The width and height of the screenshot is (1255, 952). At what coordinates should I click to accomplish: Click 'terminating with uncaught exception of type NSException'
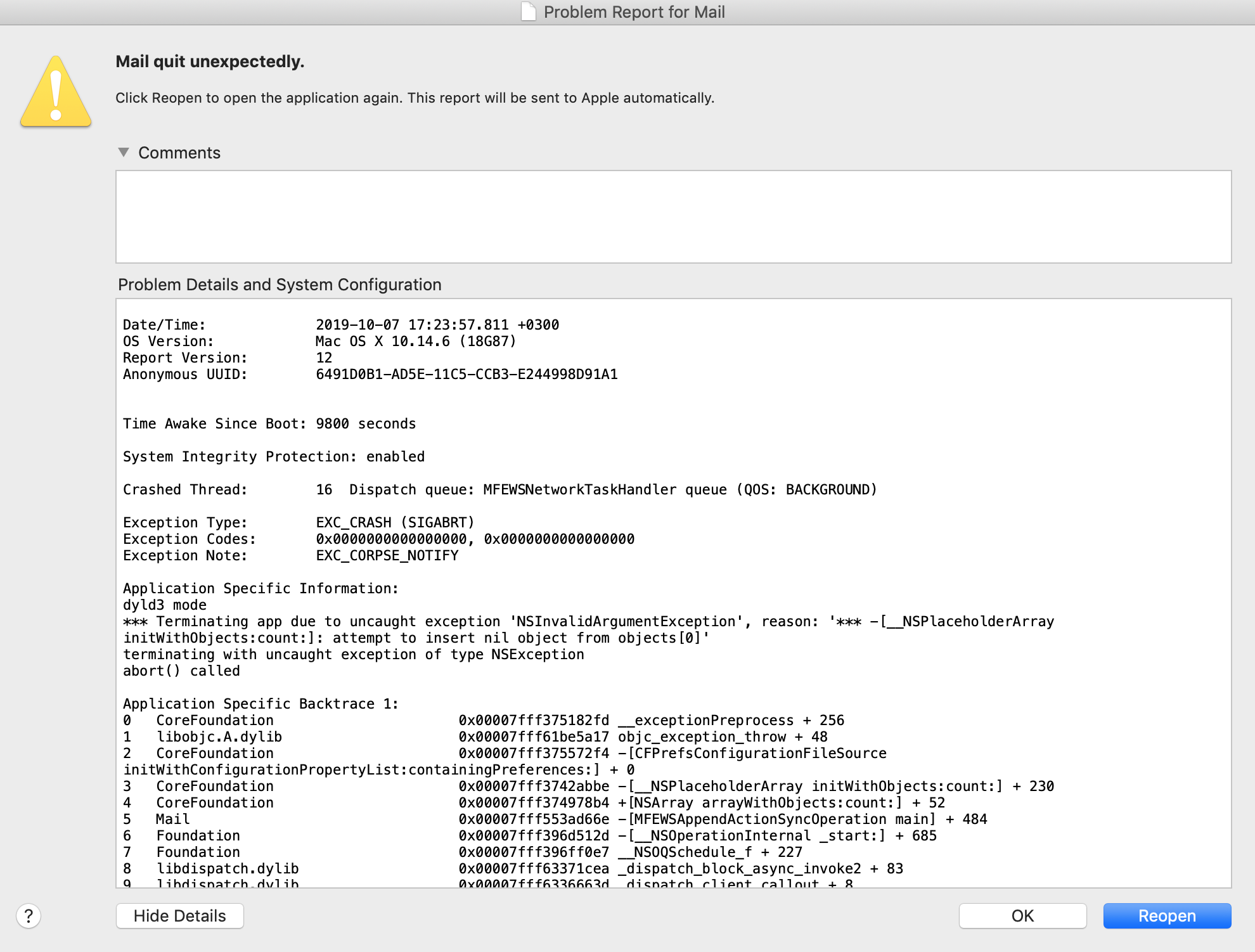point(354,654)
